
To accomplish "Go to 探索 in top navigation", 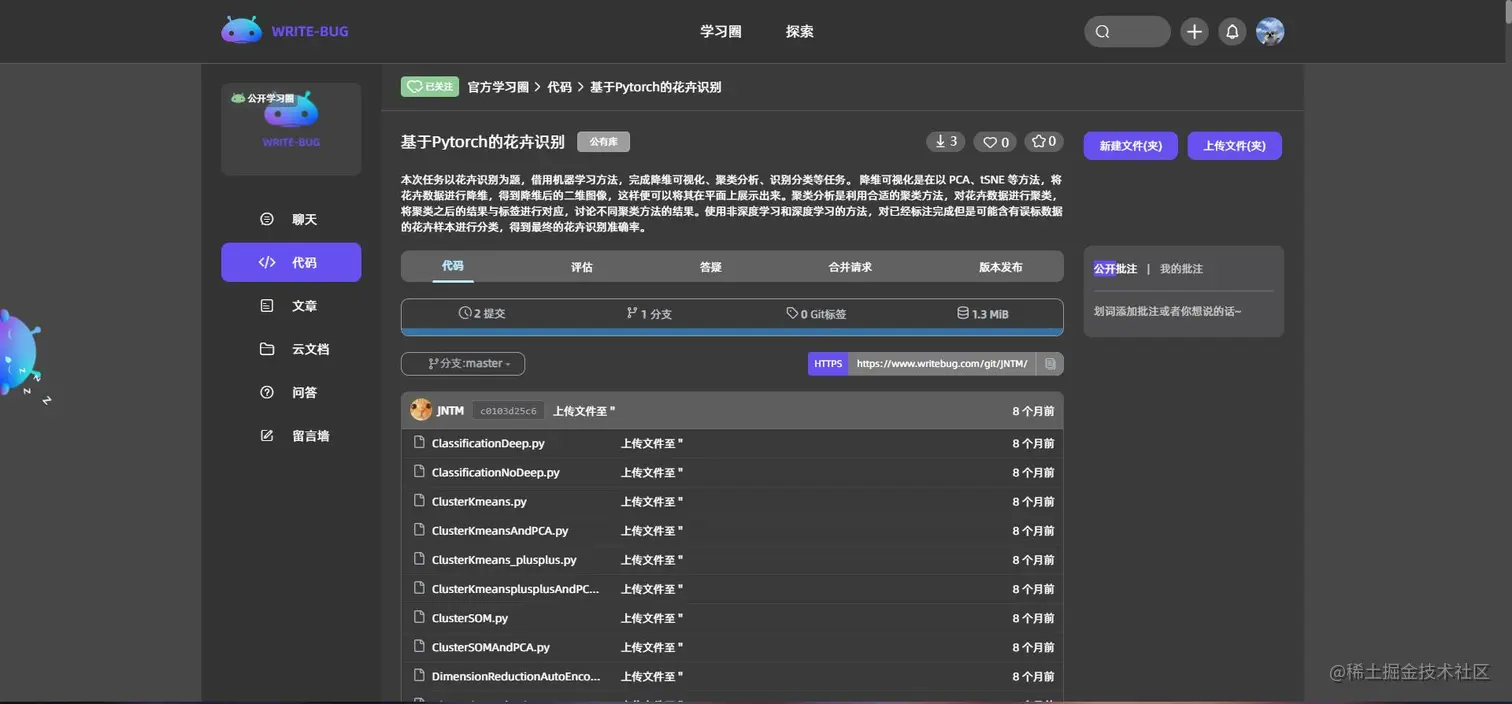I will coord(800,32).
